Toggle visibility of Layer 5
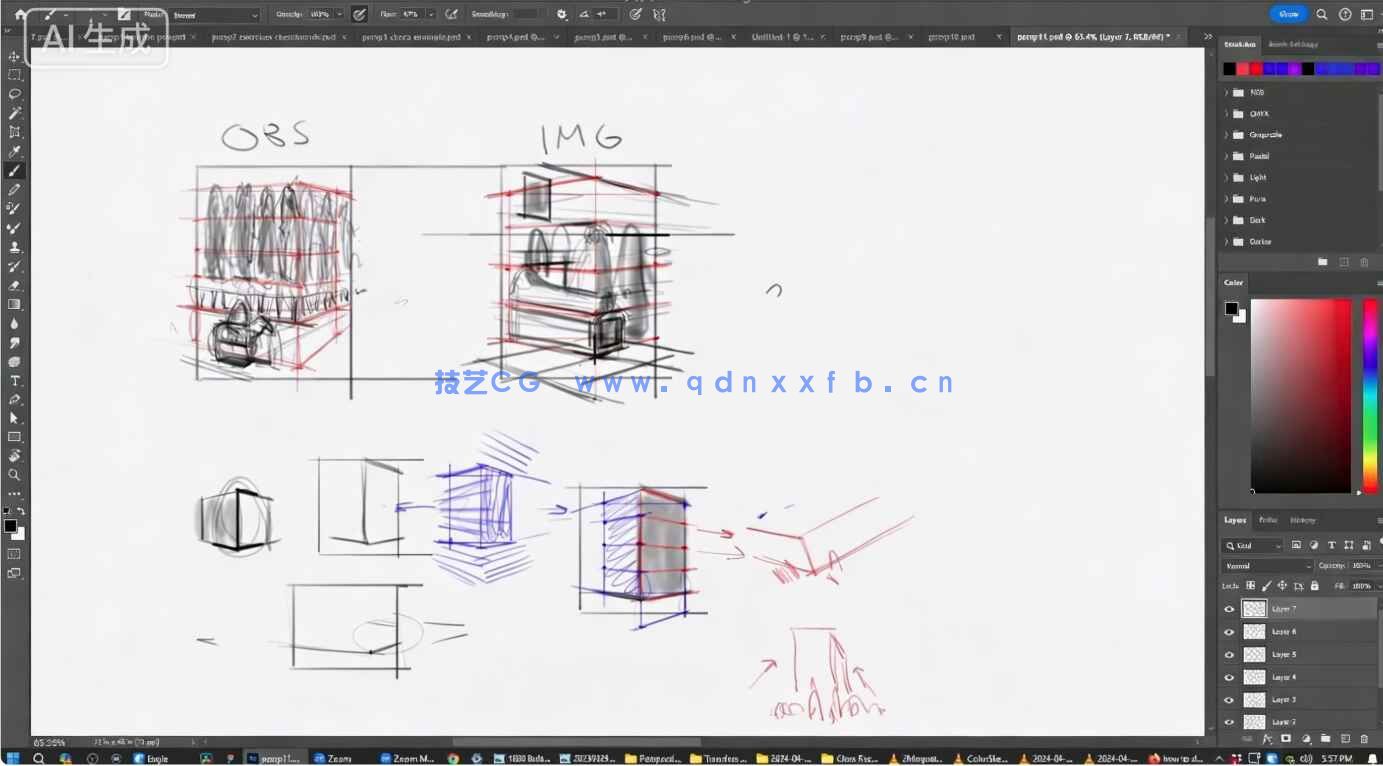The image size is (1383, 766). tap(1229, 655)
